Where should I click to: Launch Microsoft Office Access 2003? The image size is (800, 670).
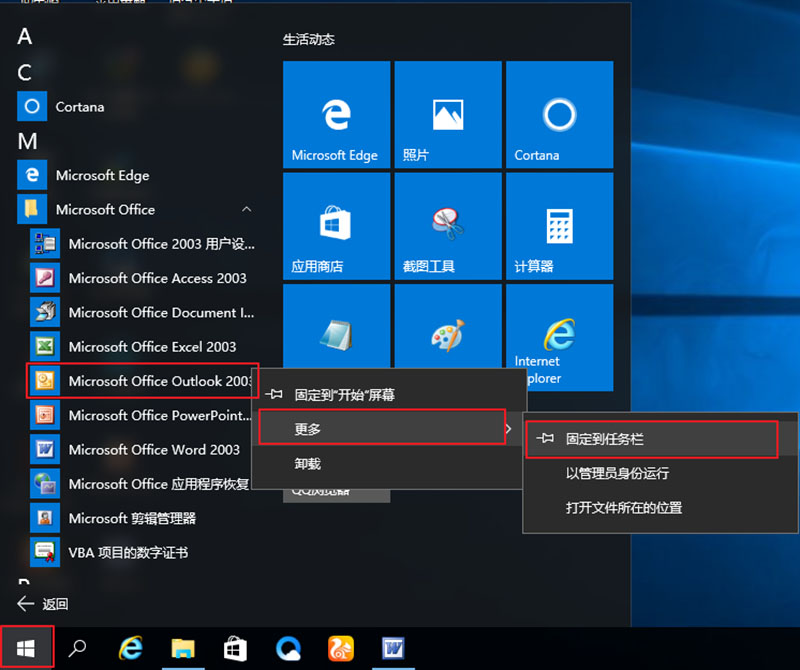tap(143, 278)
